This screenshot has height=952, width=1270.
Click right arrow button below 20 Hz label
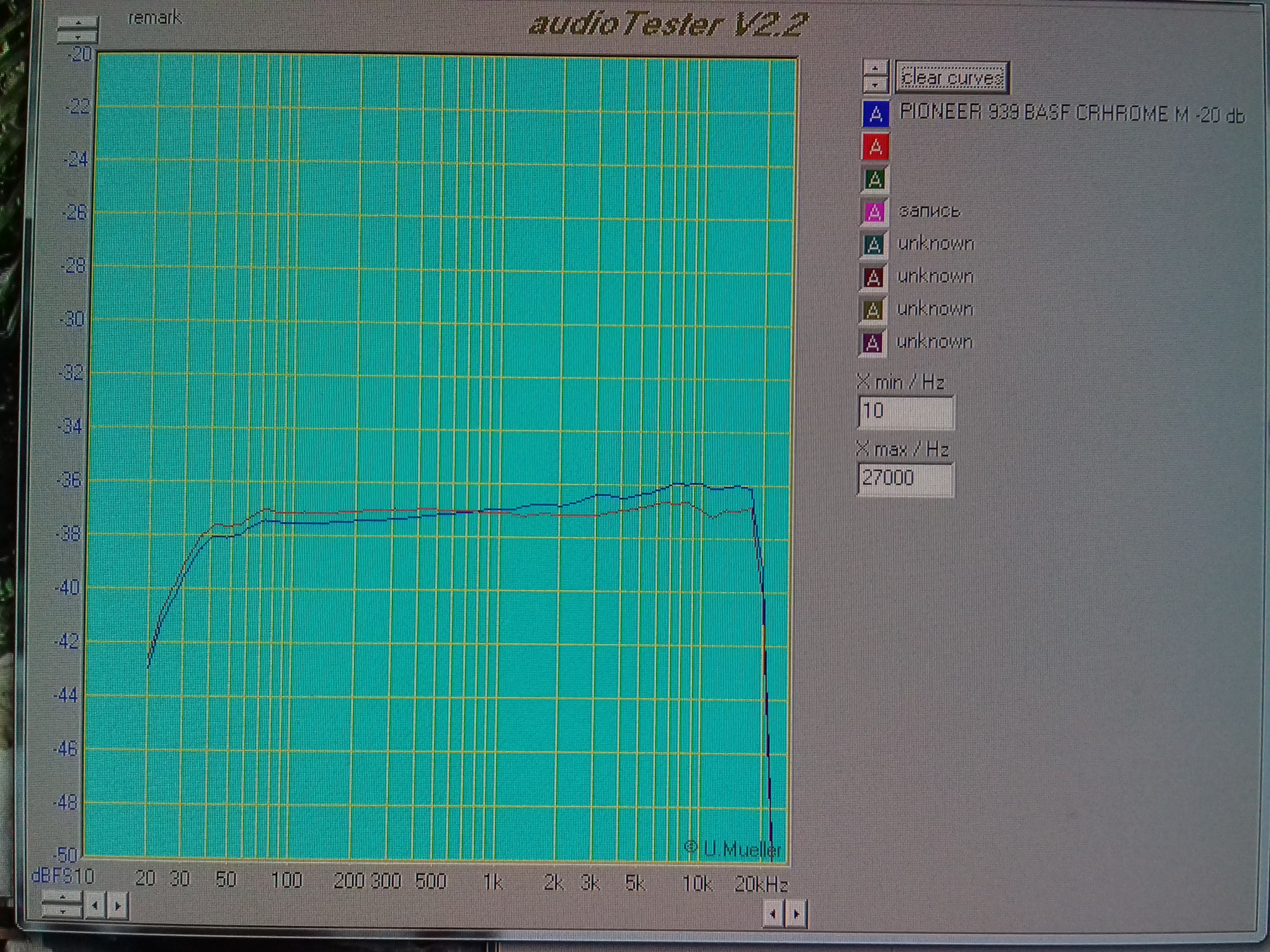[x=118, y=906]
